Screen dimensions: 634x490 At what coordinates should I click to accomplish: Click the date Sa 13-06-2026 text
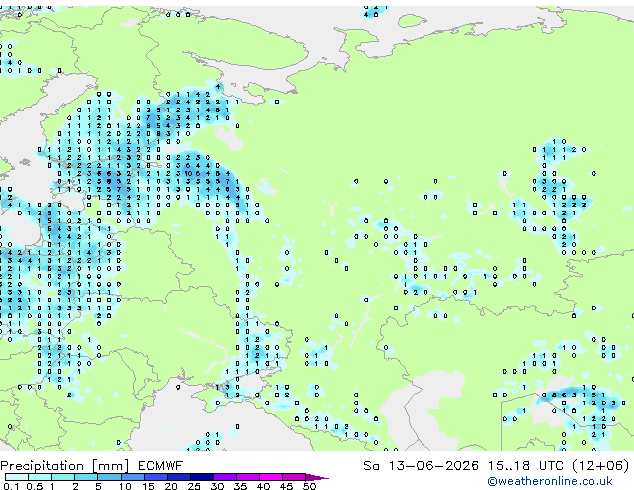point(421,466)
